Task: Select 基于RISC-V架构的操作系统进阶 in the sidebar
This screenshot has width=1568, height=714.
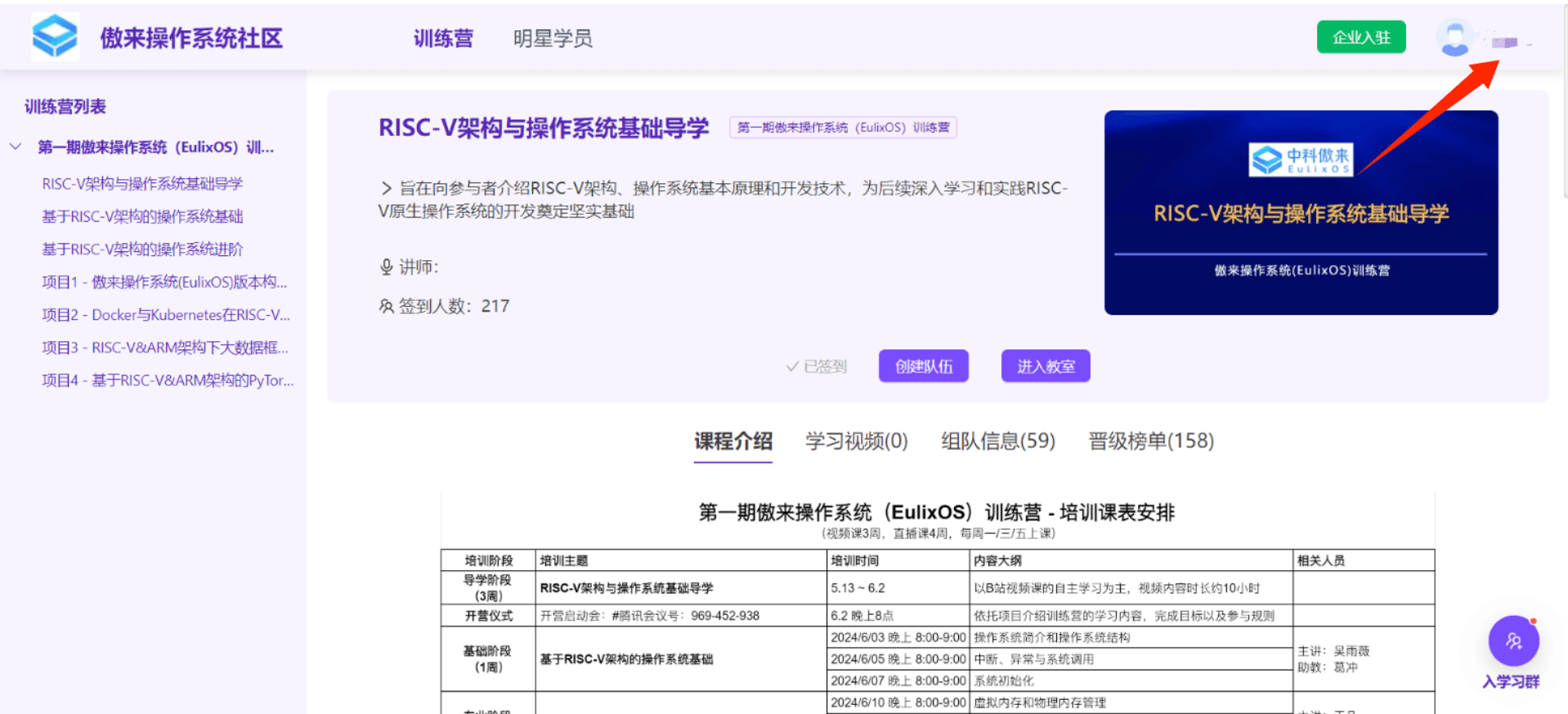Action: click(x=142, y=249)
